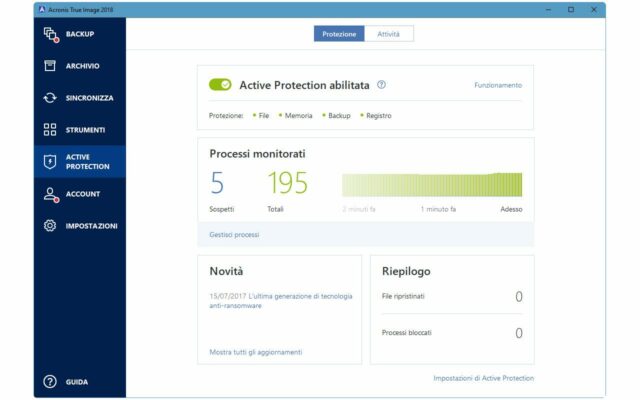
Task: Click the suspicious processes count 5
Action: [x=217, y=184]
